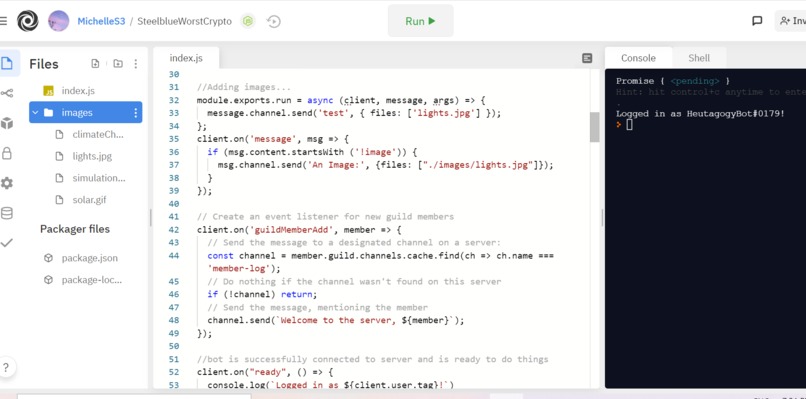The width and height of the screenshot is (806, 399).
Task: Click line number 42 in gutter
Action: pos(174,230)
